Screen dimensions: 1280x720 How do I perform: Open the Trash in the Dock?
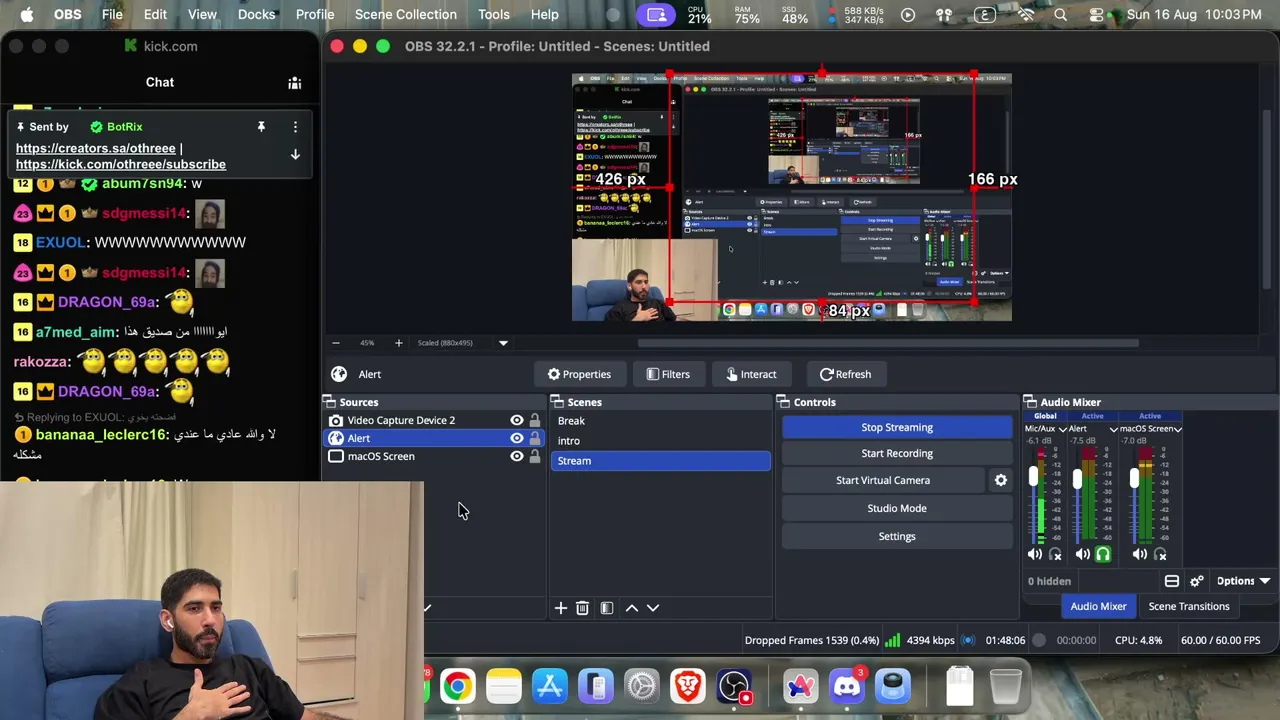[x=1005, y=686]
